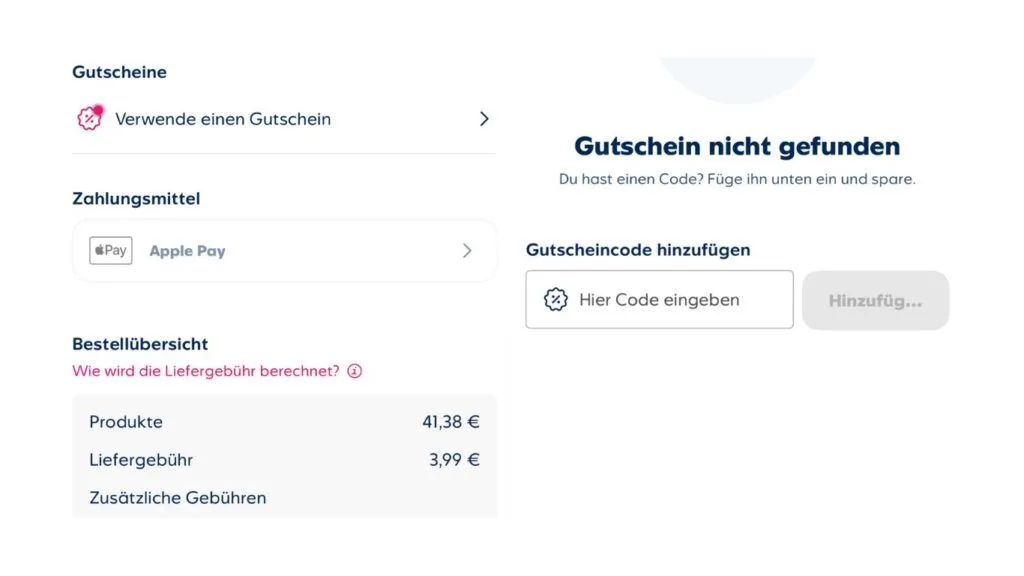Click the 'Zusätzliche Gebühren' row

[x=177, y=497]
